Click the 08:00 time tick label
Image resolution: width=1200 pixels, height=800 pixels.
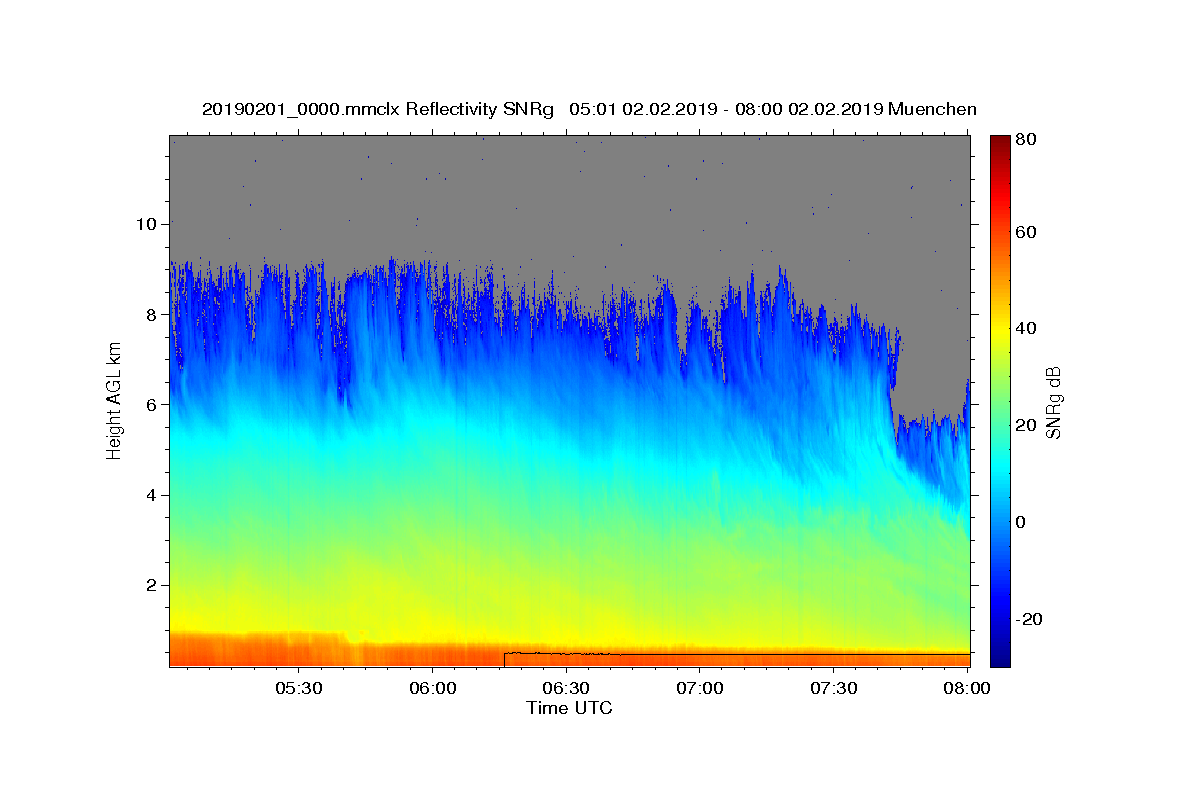point(967,689)
